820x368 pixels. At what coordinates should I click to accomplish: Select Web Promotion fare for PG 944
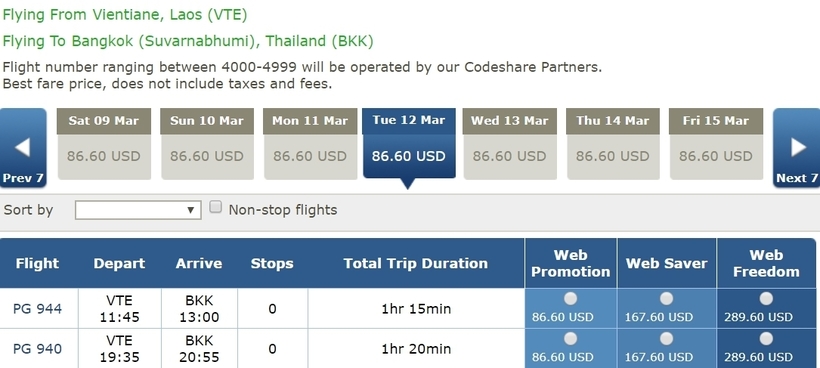tap(571, 298)
